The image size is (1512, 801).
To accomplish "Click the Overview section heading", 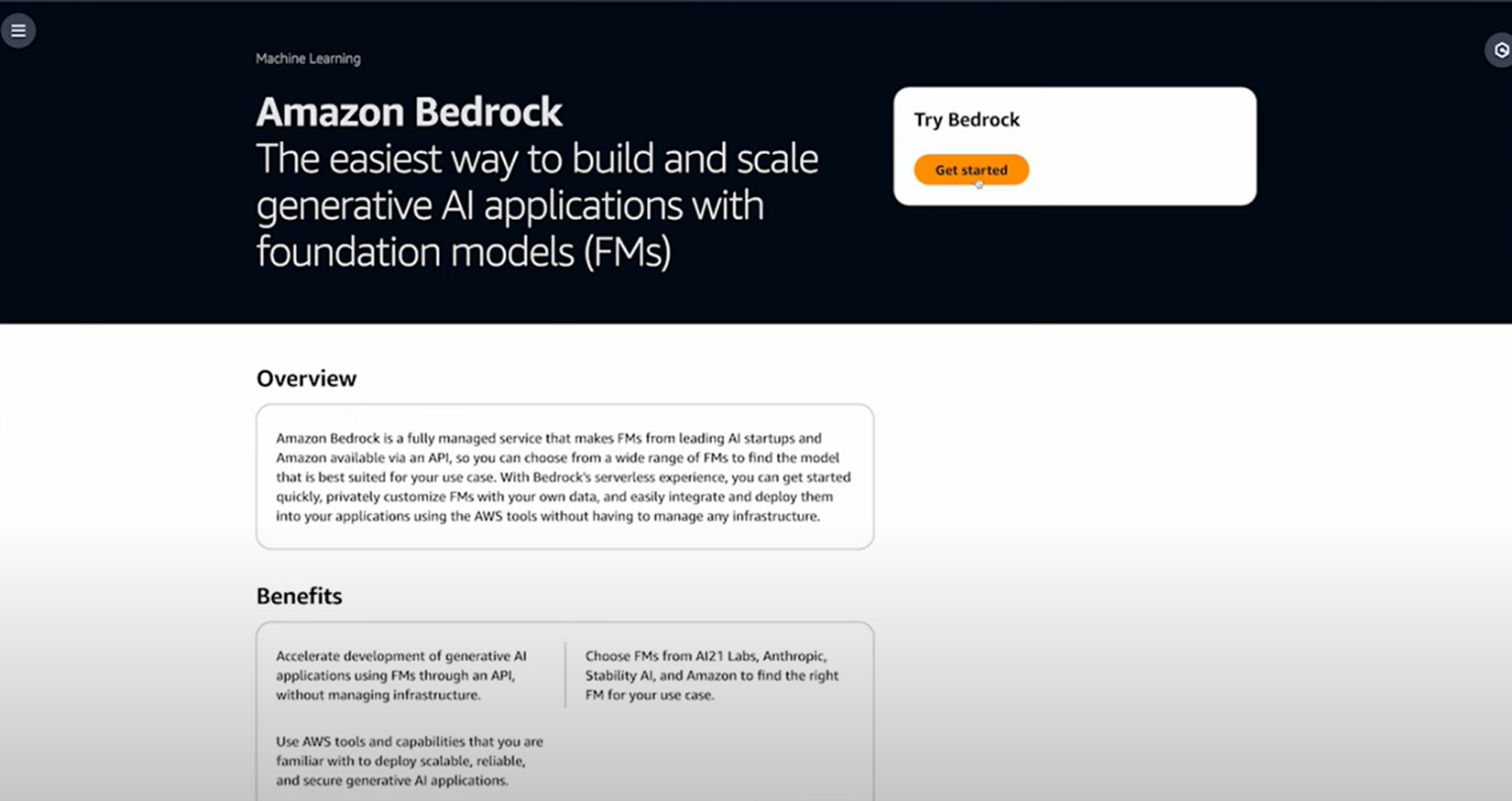I will [306, 379].
